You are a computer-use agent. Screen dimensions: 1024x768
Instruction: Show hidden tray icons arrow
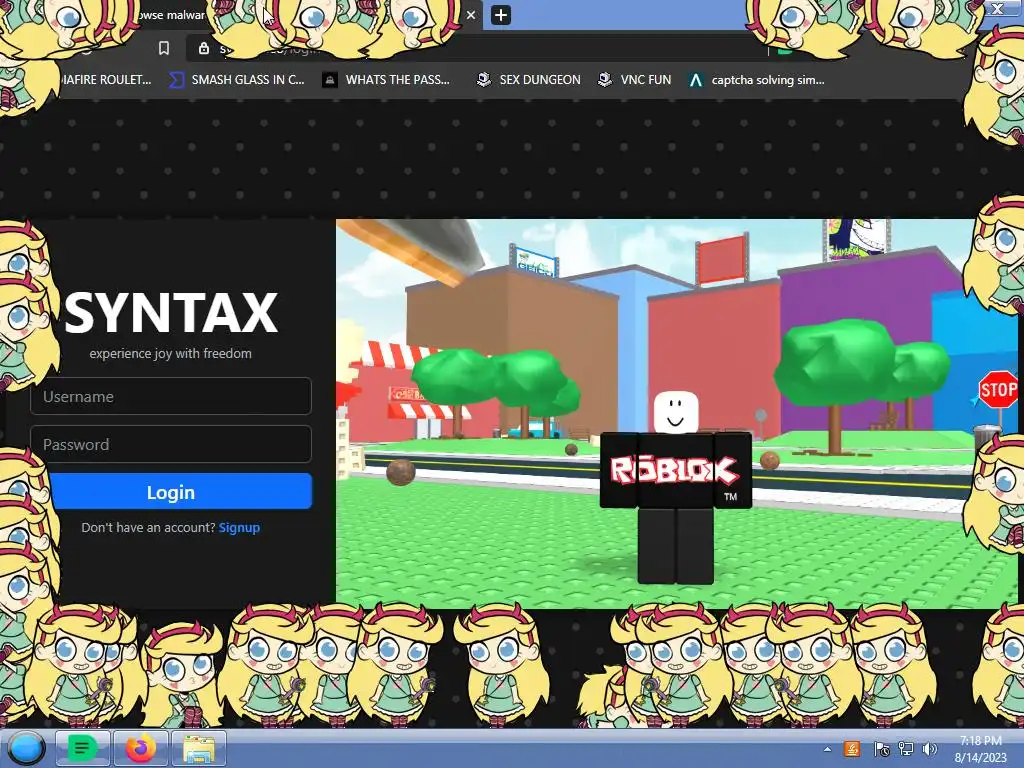[x=827, y=749]
